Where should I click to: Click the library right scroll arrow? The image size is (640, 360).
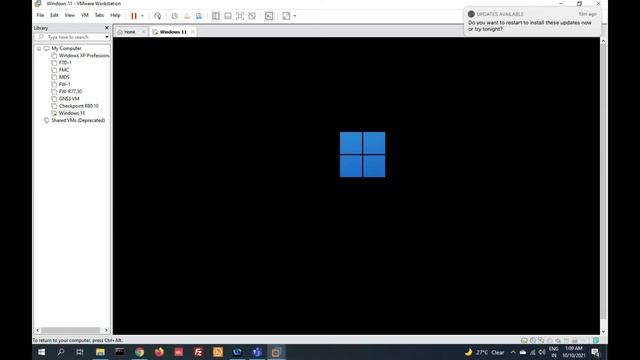pos(106,330)
